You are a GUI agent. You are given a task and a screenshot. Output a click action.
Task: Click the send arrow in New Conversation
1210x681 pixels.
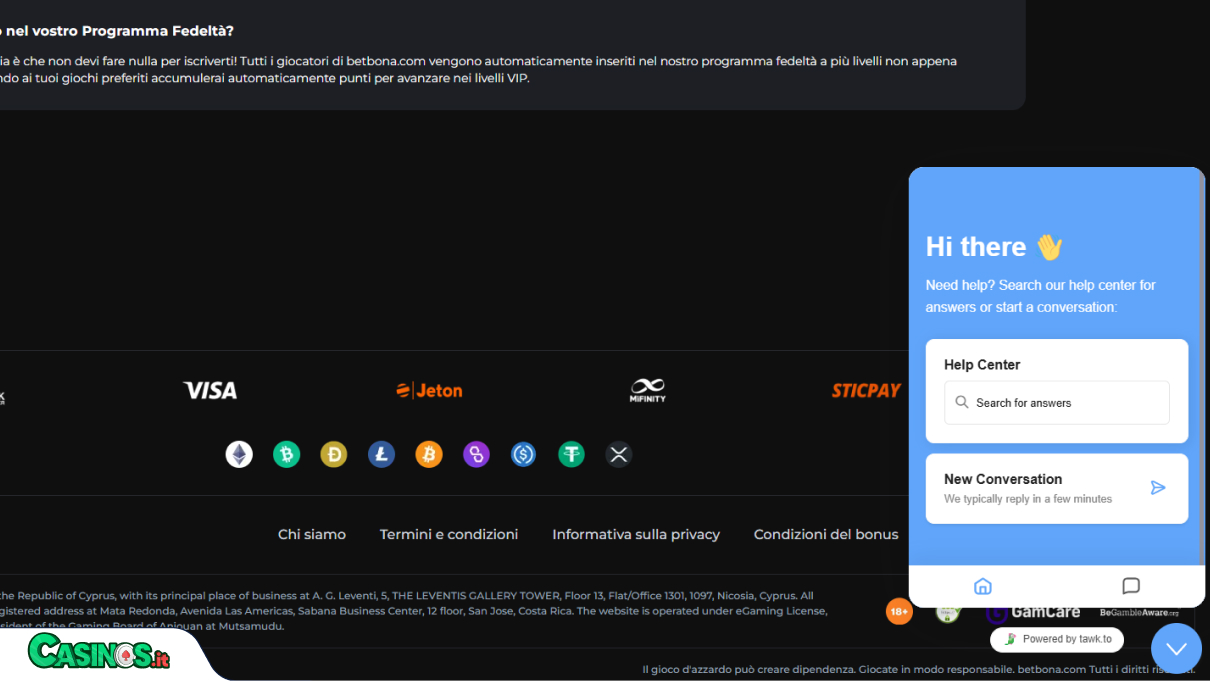[x=1158, y=488]
